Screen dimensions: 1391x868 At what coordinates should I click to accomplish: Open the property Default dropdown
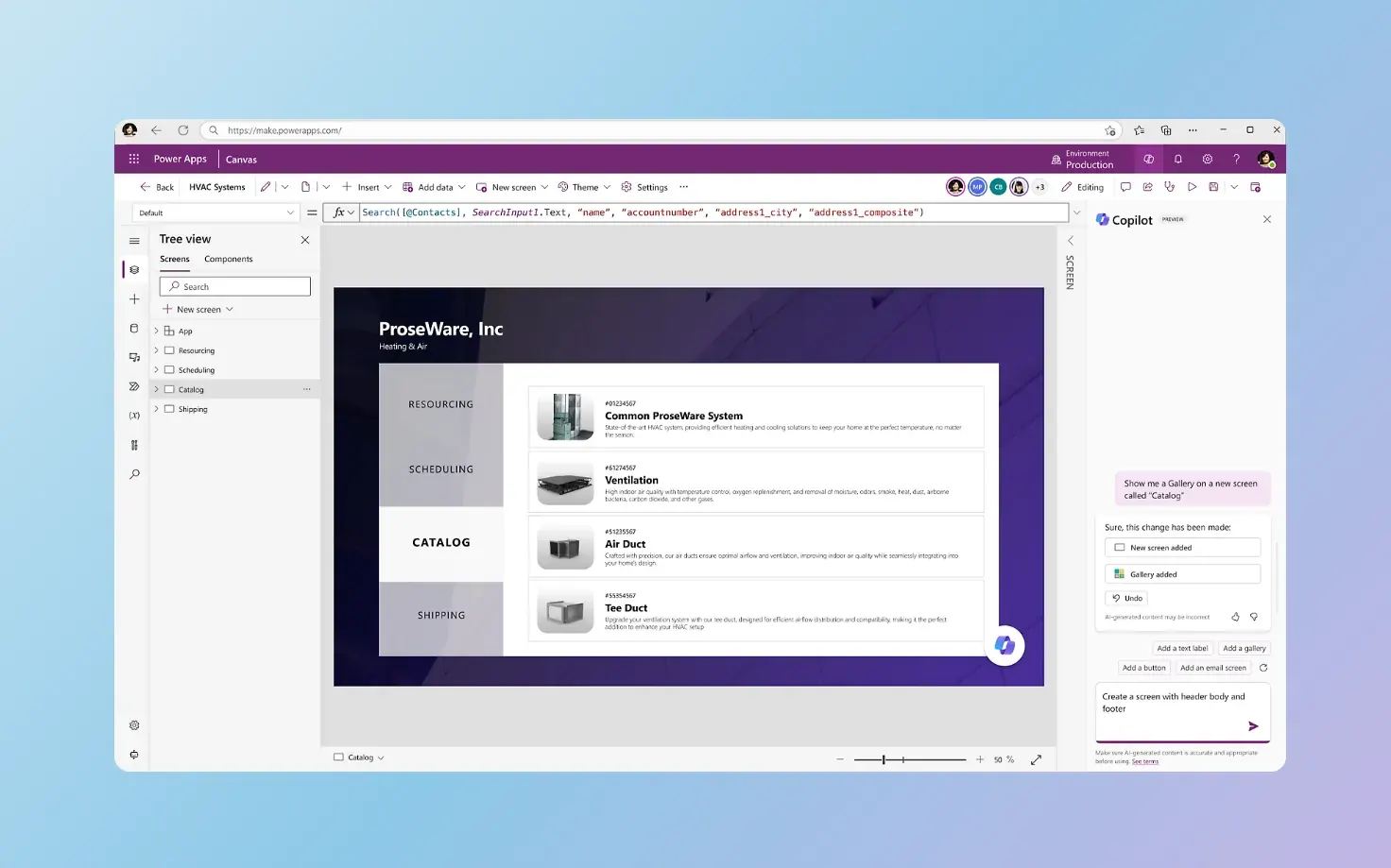(x=216, y=213)
